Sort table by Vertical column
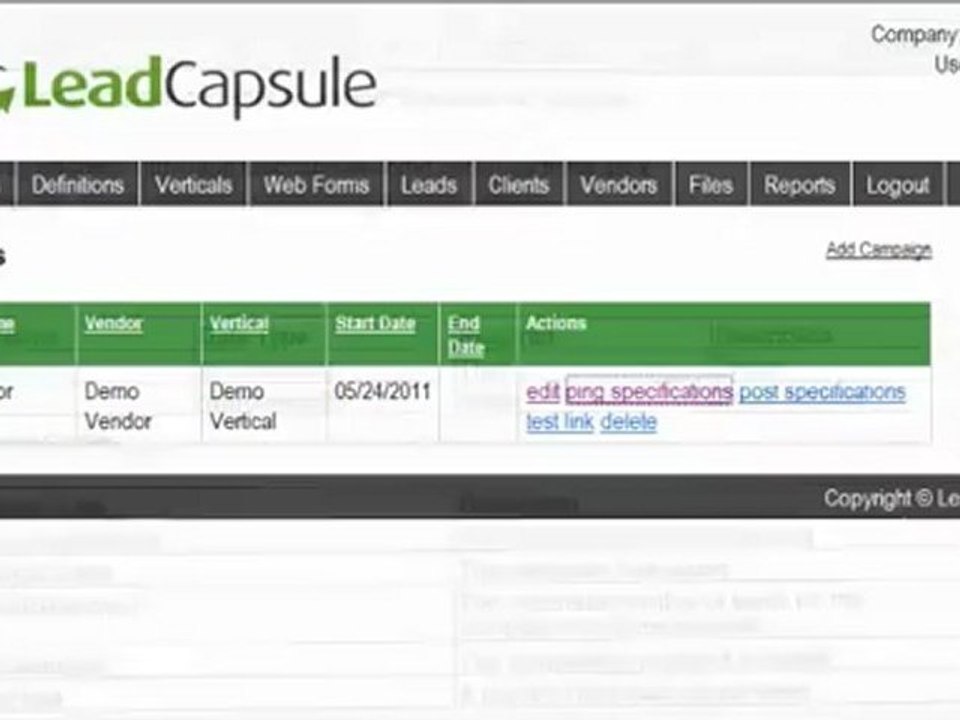This screenshot has height=720, width=960. pos(239,323)
